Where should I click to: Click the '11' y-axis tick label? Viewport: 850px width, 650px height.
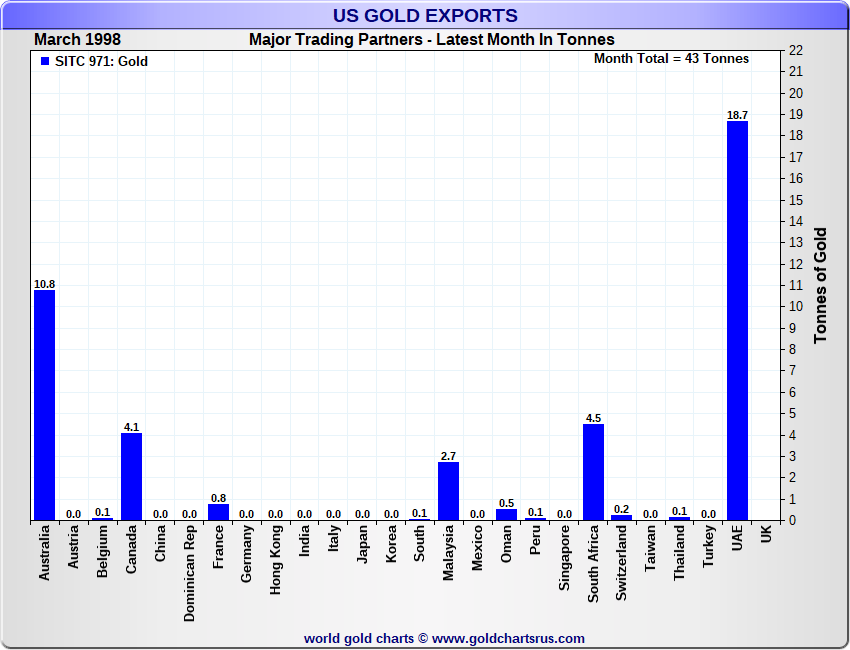pos(796,285)
